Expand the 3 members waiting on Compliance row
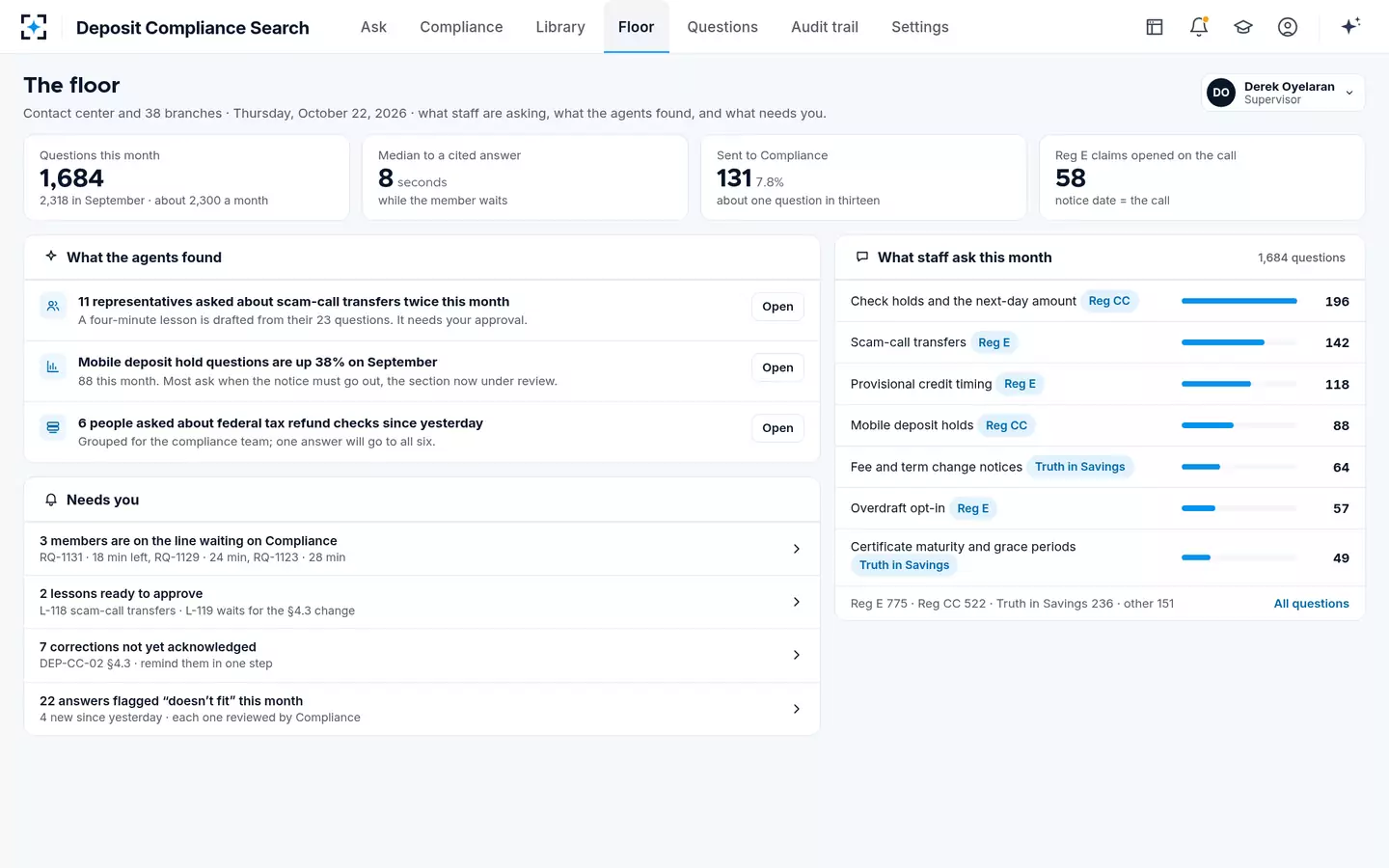 pos(422,549)
